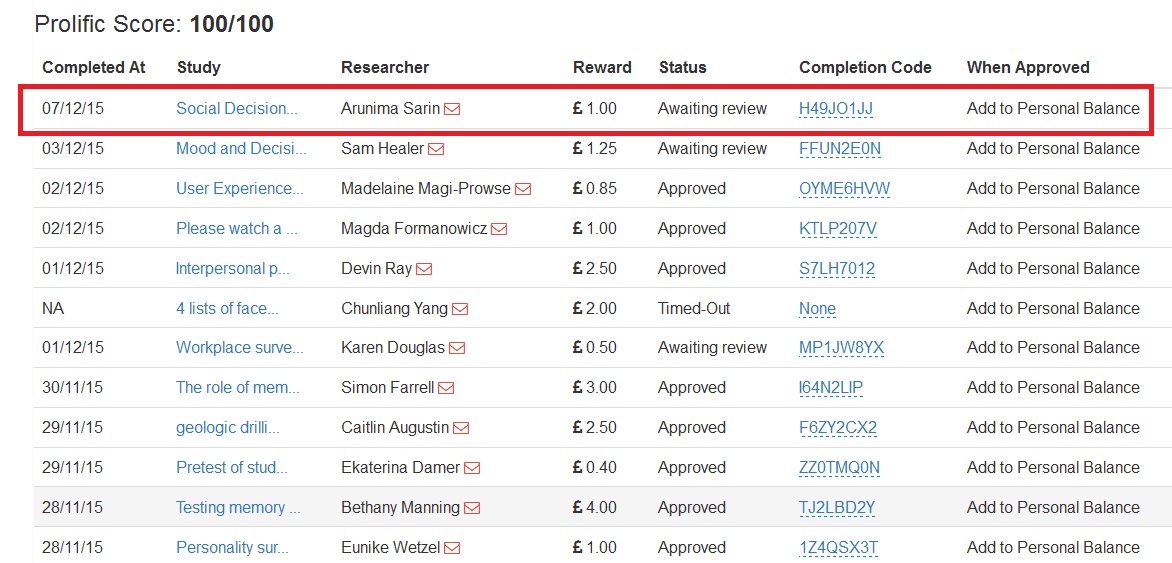The image size is (1172, 563).
Task: Click the Completed At column header
Action: click(94, 67)
